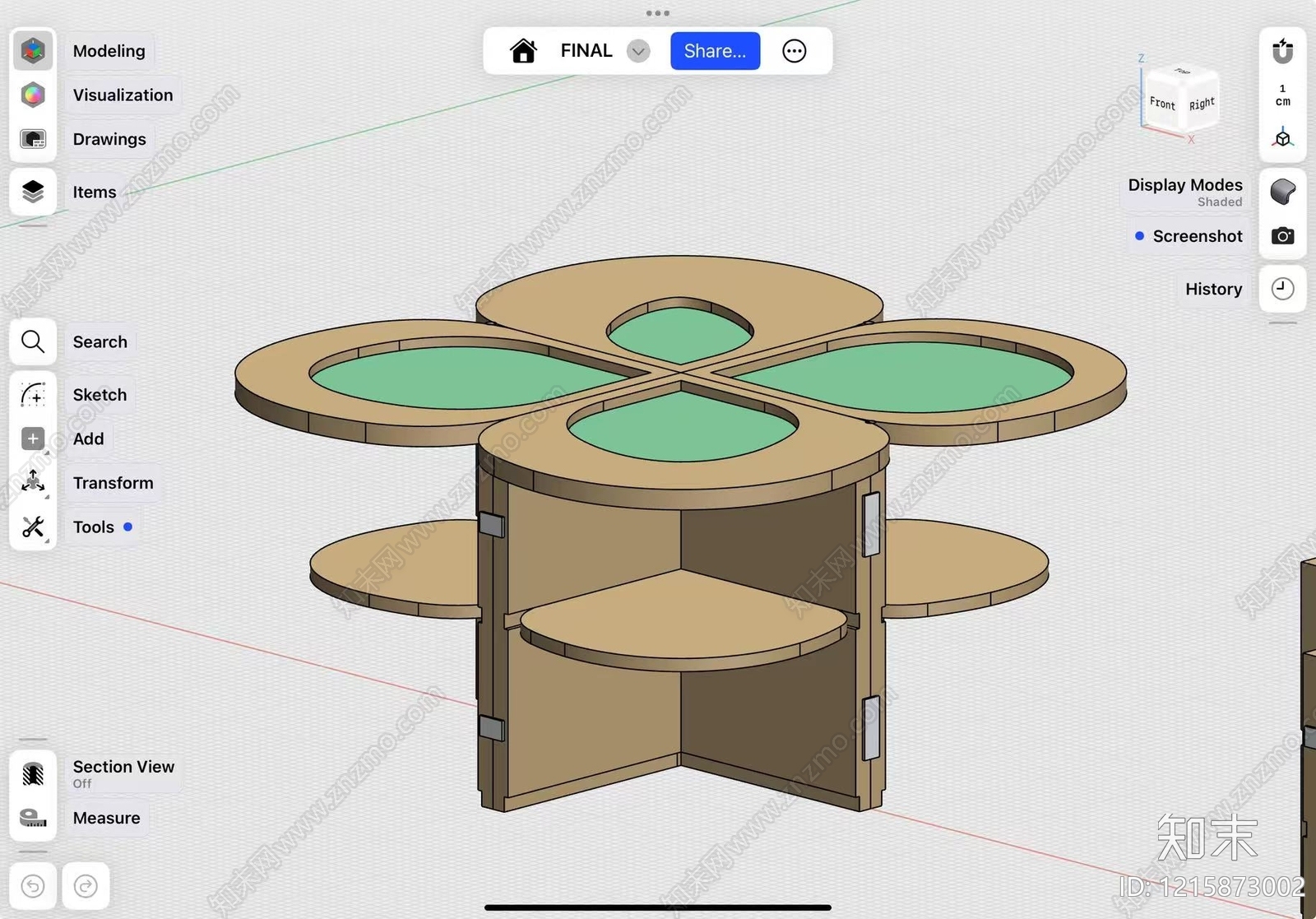Take a screenshot with camera icon
The width and height of the screenshot is (1316, 919).
pyautogui.click(x=1282, y=236)
